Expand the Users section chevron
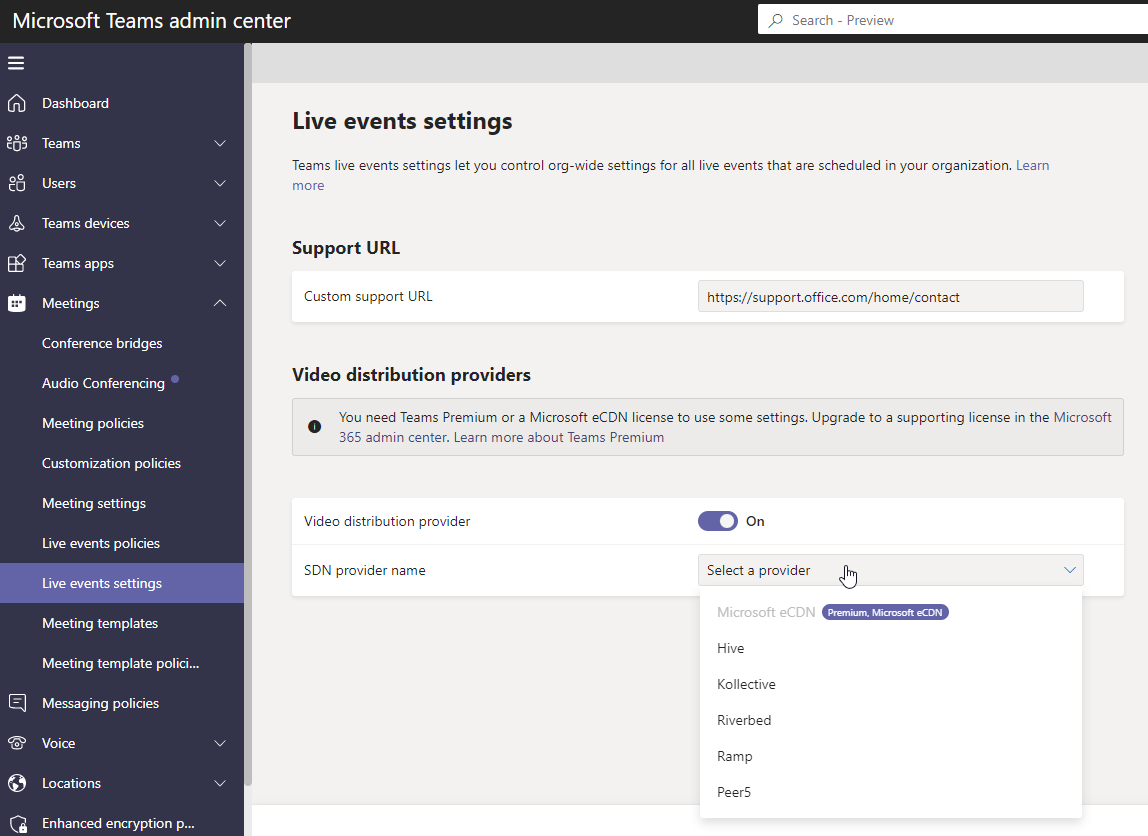Screen dimensions: 1148x836 (220, 183)
